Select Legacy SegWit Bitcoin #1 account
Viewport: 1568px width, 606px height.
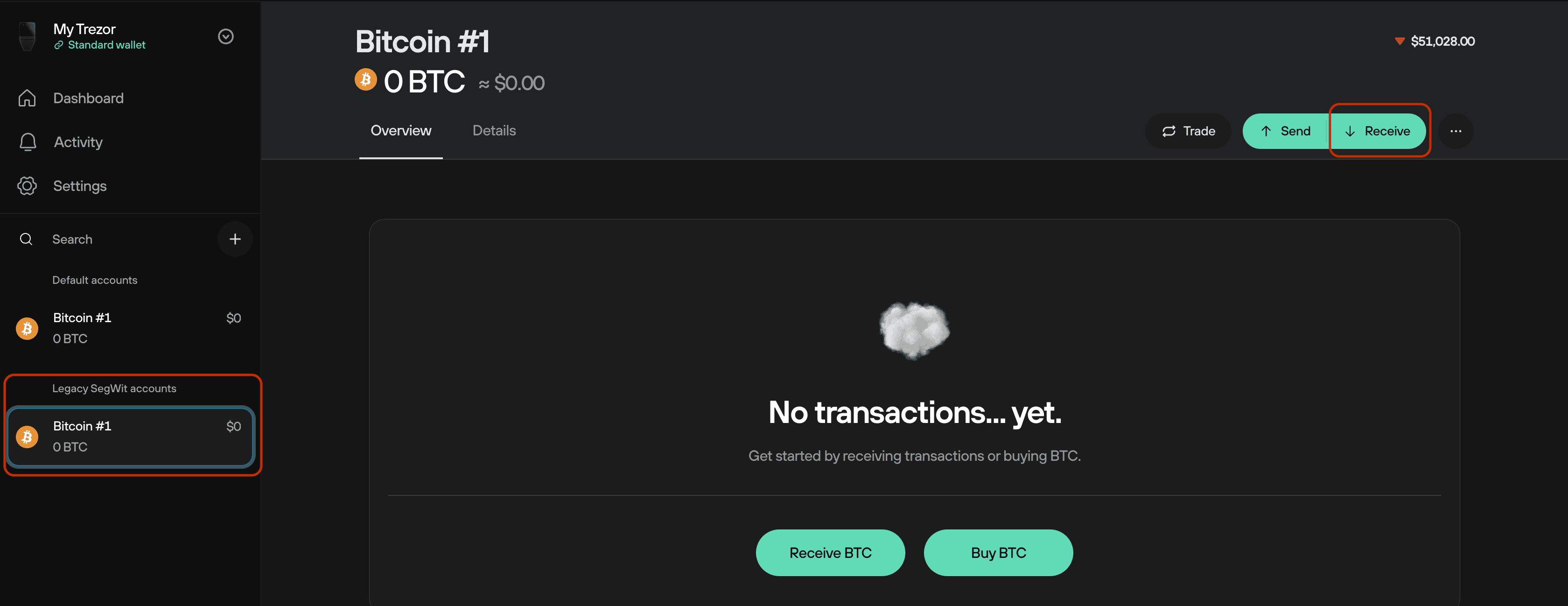pyautogui.click(x=130, y=437)
